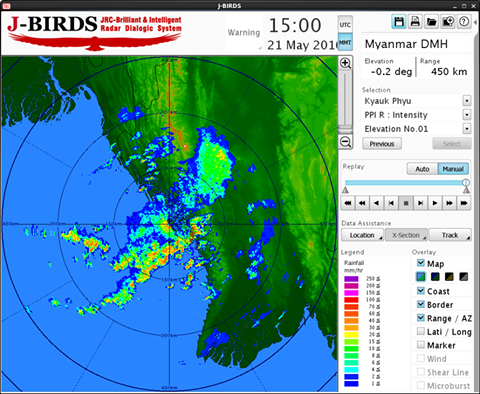Image resolution: width=480 pixels, height=394 pixels.
Task: Click the red 100 legend swatch
Action: [x=351, y=300]
